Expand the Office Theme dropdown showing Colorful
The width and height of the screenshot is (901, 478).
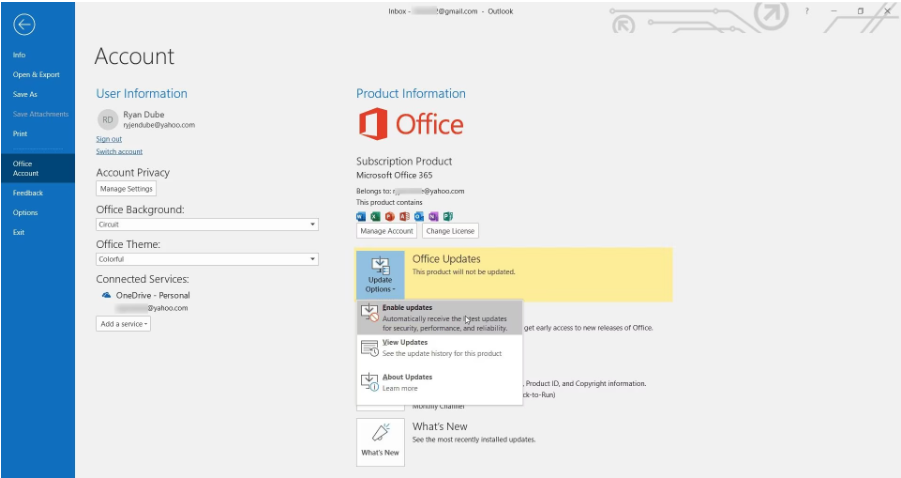207,259
